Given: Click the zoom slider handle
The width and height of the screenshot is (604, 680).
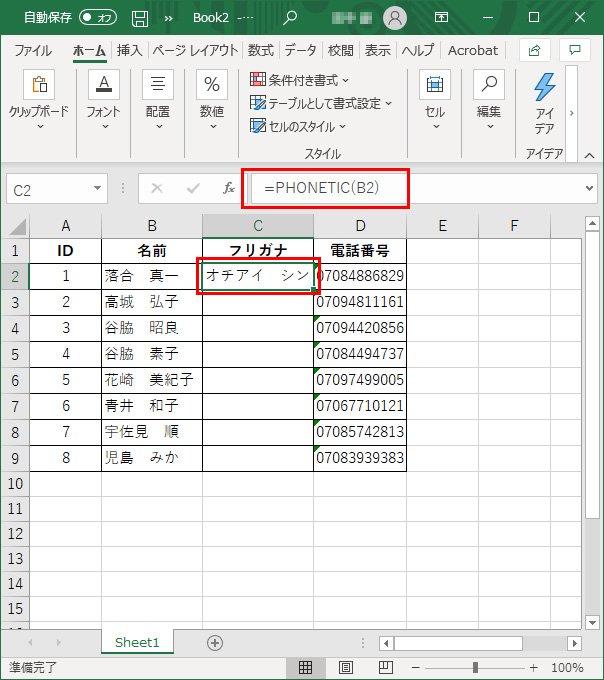Looking at the screenshot, I should click(475, 667).
